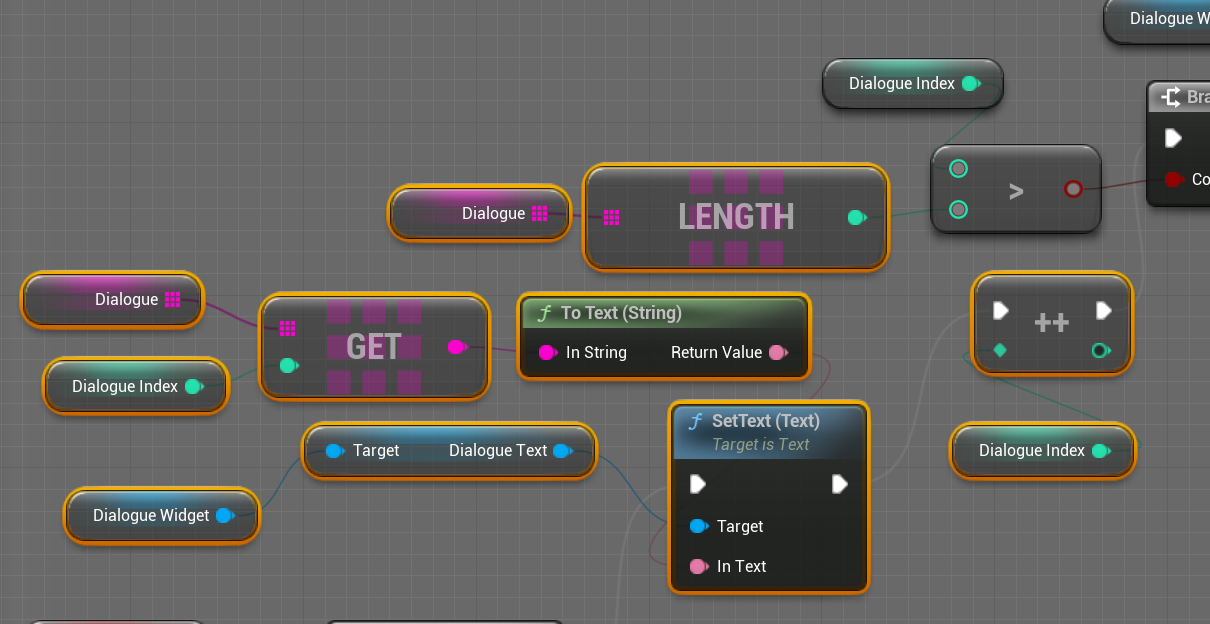This screenshot has width=1210, height=624.
Task: Select the To Text (String) node title
Action: [x=621, y=313]
